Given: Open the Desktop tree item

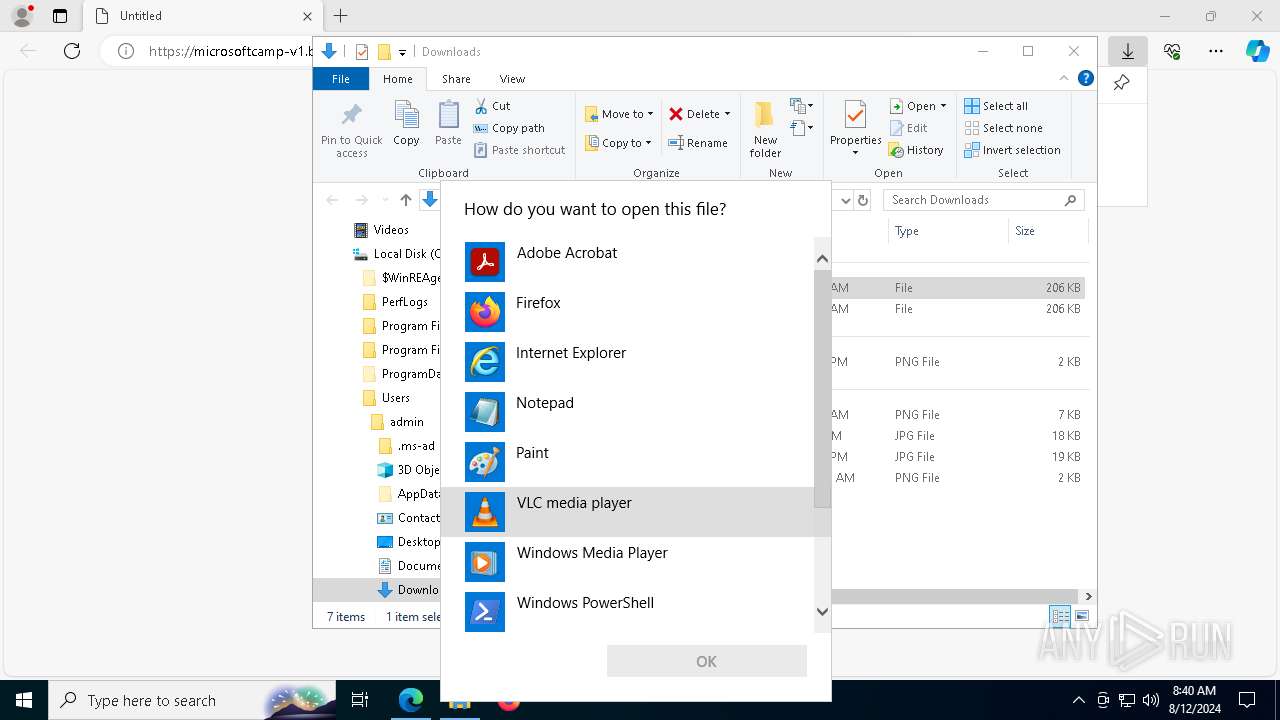Looking at the screenshot, I should [408, 542].
